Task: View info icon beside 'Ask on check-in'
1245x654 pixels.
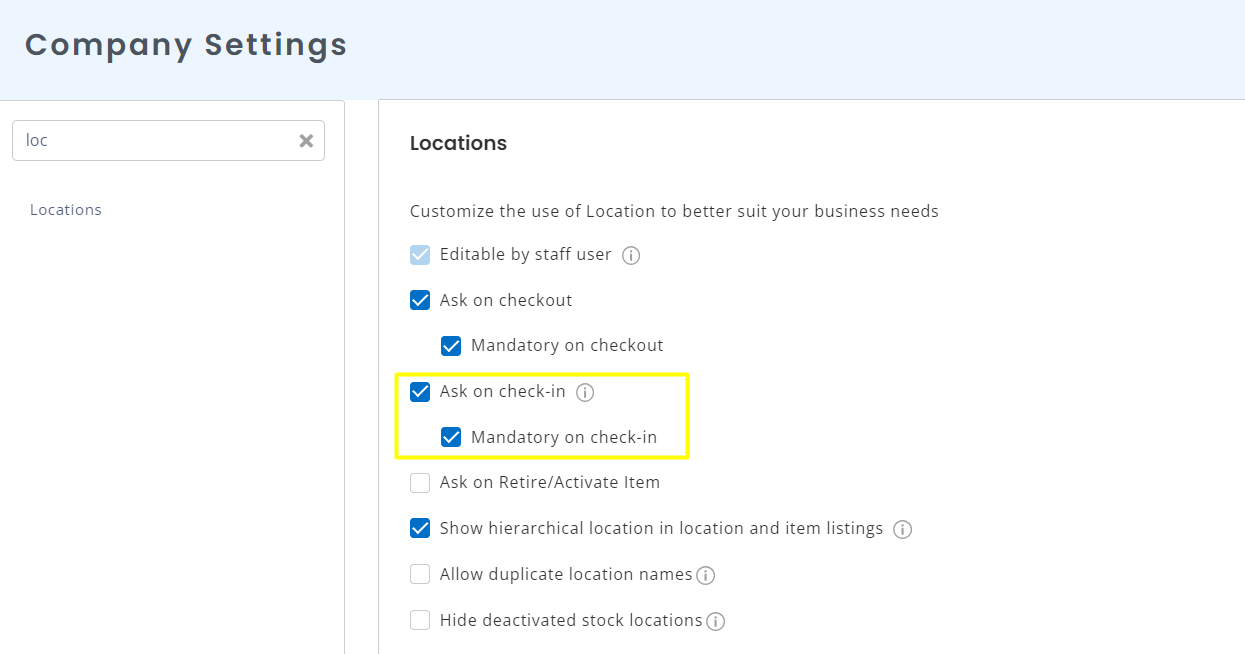Action: point(585,392)
